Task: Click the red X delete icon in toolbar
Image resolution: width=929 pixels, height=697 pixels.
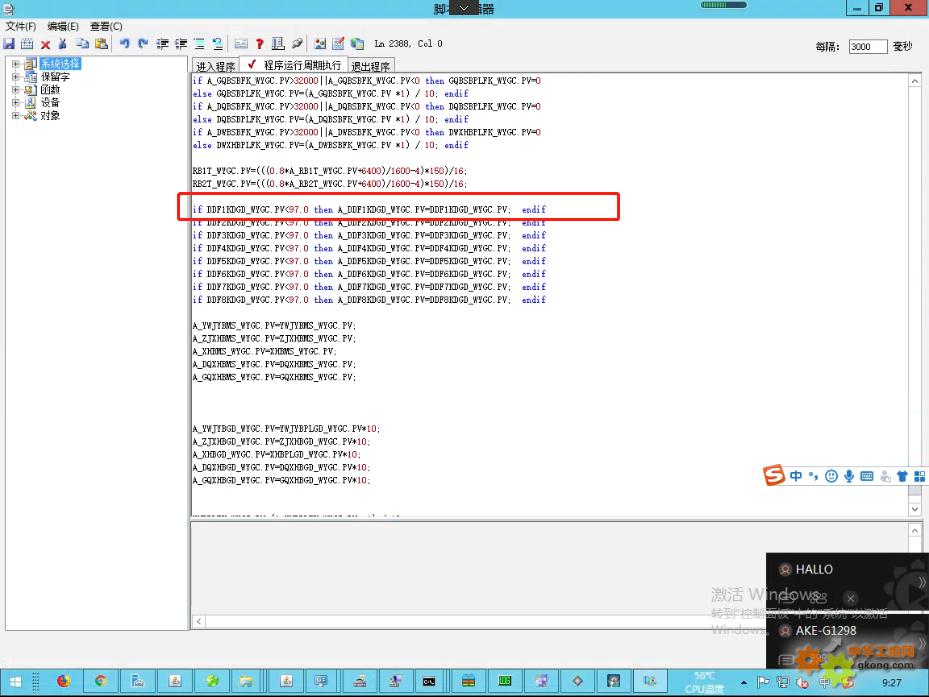Action: click(x=46, y=44)
